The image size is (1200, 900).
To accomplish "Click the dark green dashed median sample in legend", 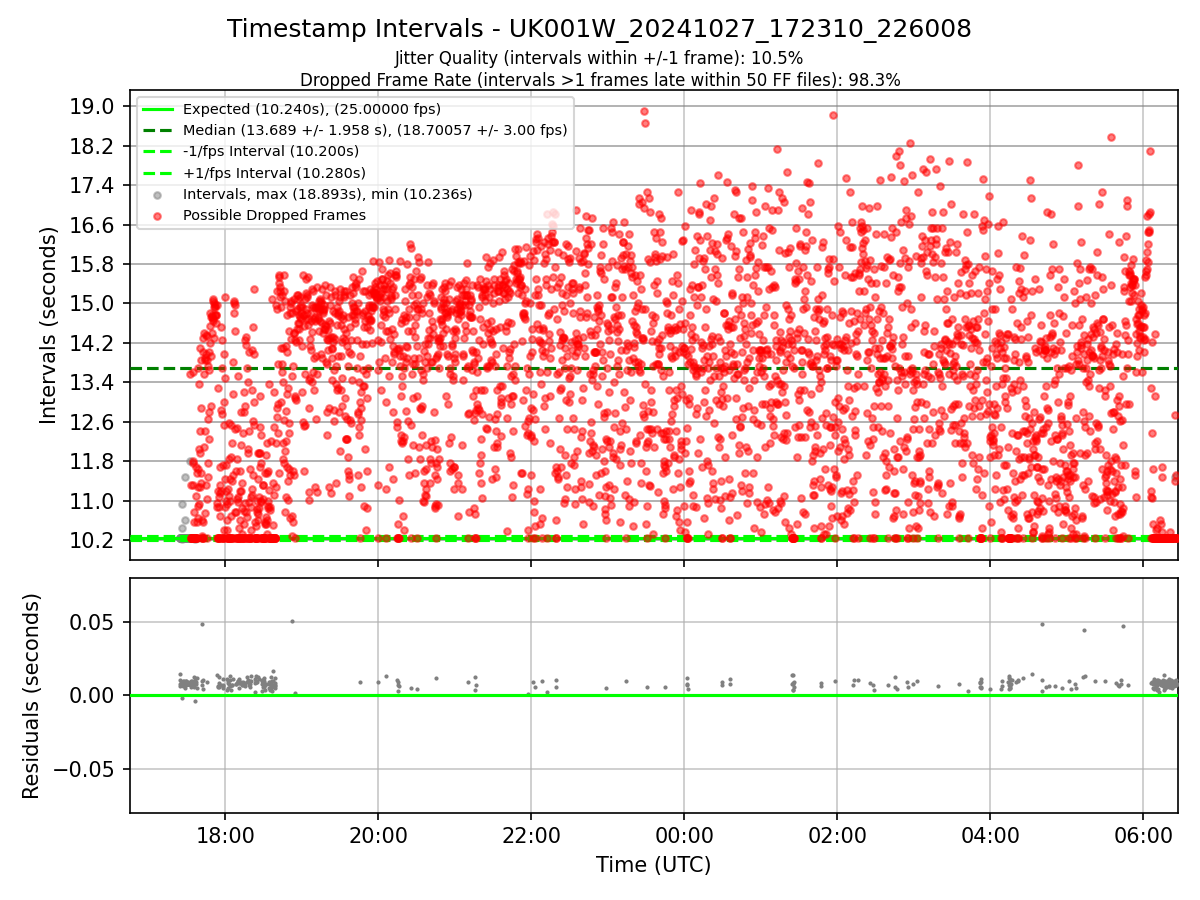I will point(159,130).
